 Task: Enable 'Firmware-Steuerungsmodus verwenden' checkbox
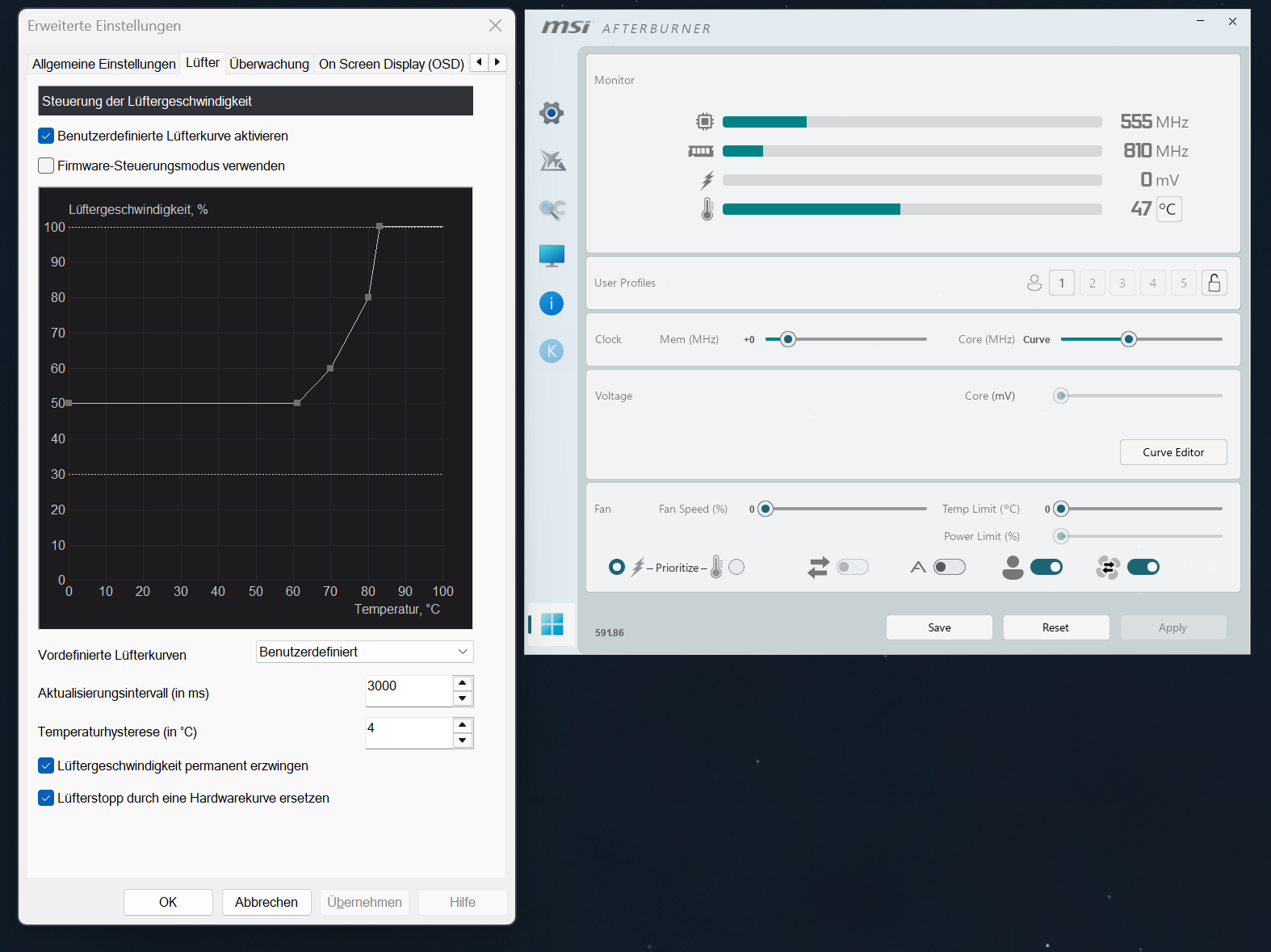(x=46, y=166)
